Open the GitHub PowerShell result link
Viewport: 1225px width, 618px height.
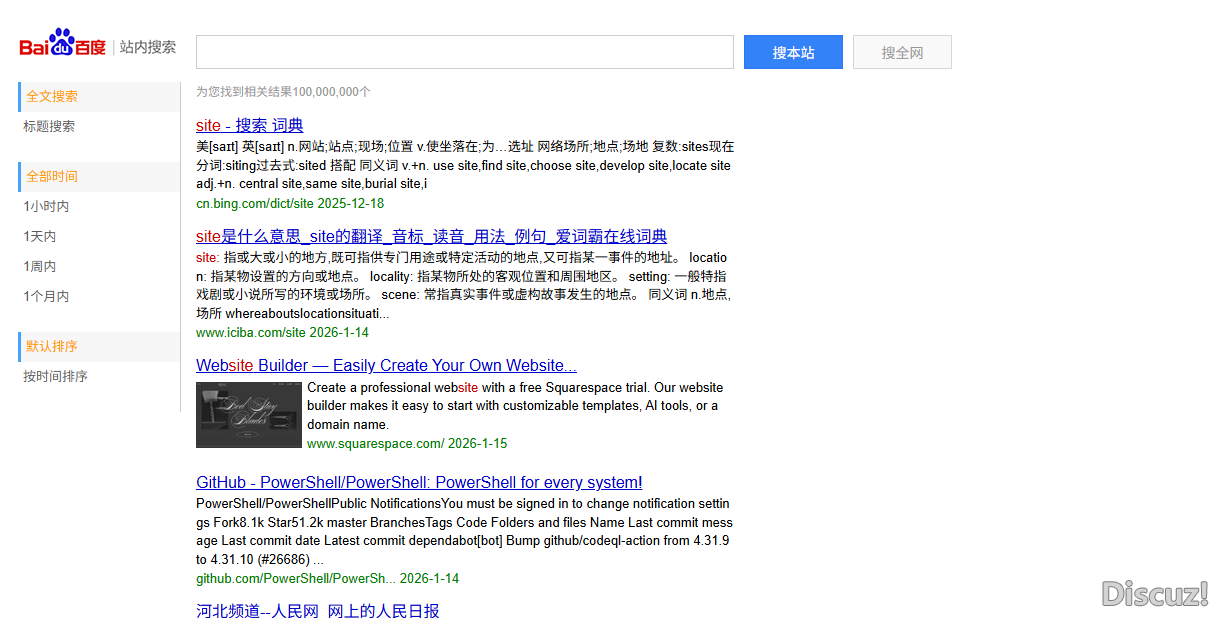click(x=419, y=482)
